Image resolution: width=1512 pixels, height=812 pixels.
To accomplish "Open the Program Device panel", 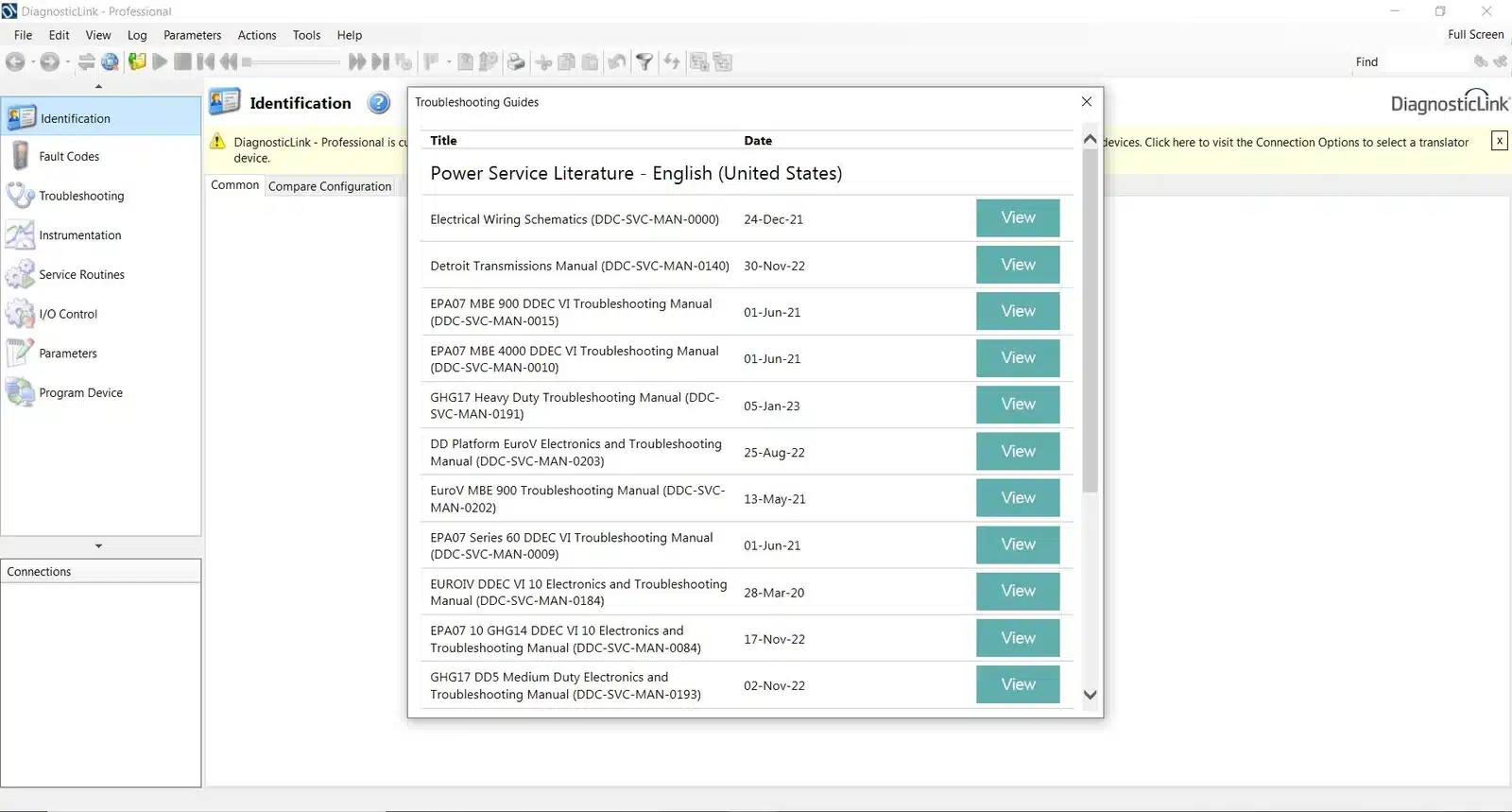I will 80,393.
